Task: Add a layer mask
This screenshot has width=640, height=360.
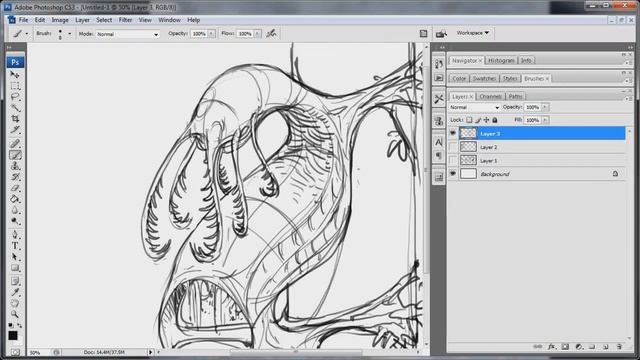Action: coord(565,347)
